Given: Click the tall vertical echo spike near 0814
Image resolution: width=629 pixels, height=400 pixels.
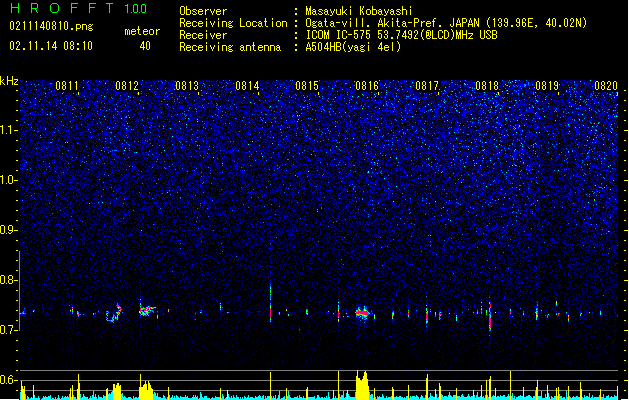Looking at the screenshot, I should point(270,303).
